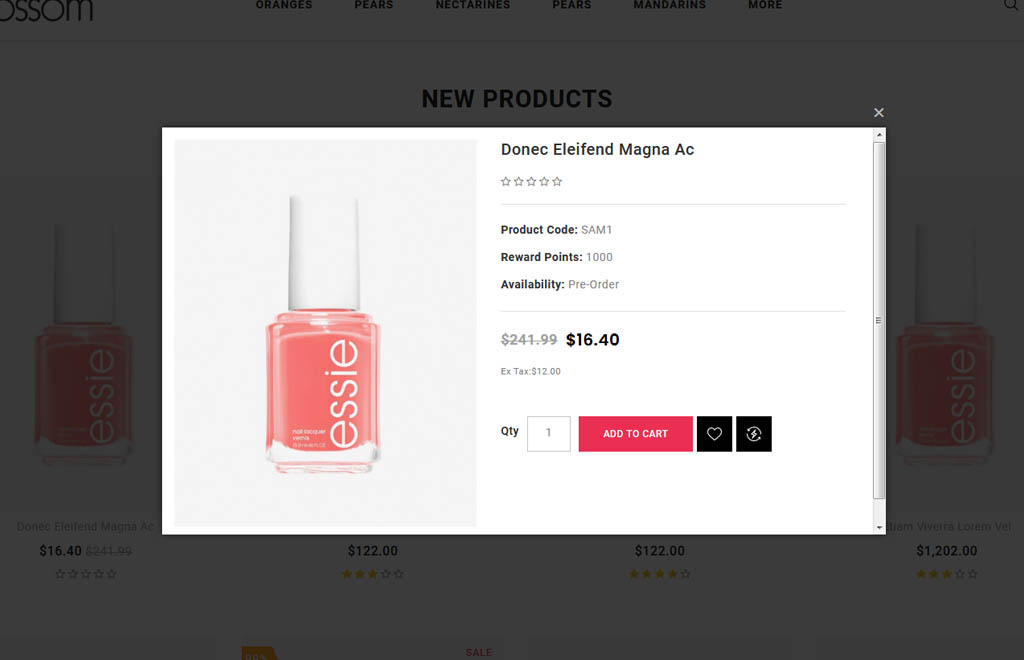Open background product link Donec Eleifend Magna Ac
Viewport: 1024px width, 660px height.
pyautogui.click(x=86, y=527)
